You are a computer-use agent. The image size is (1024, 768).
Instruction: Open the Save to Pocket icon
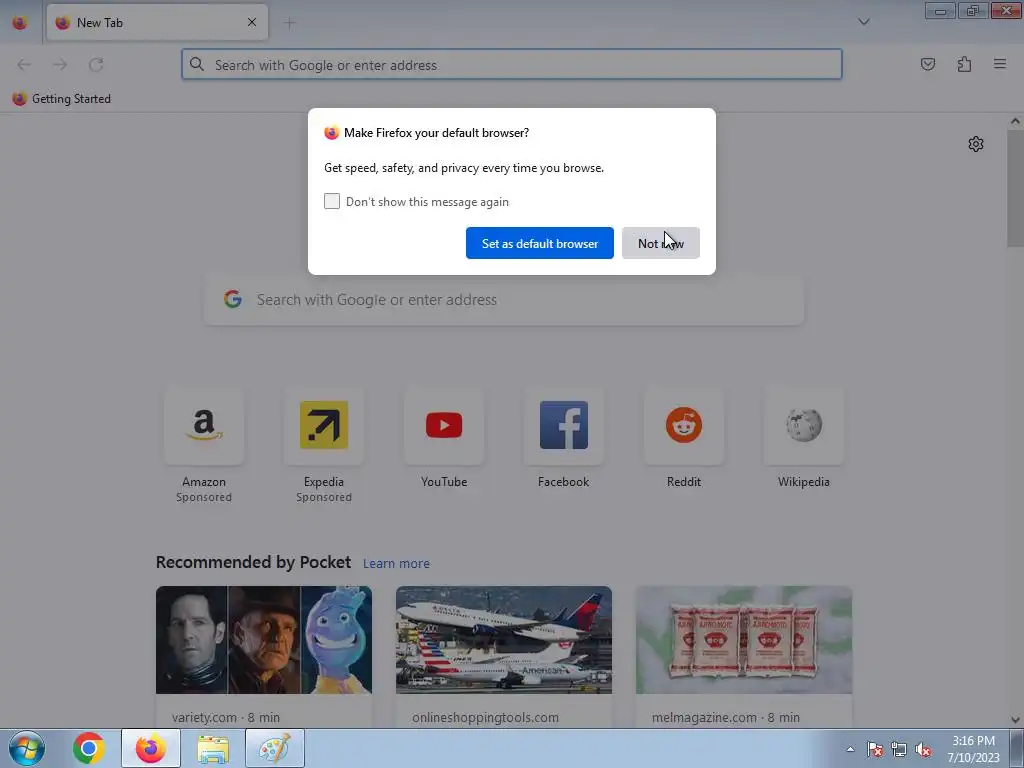tap(927, 64)
